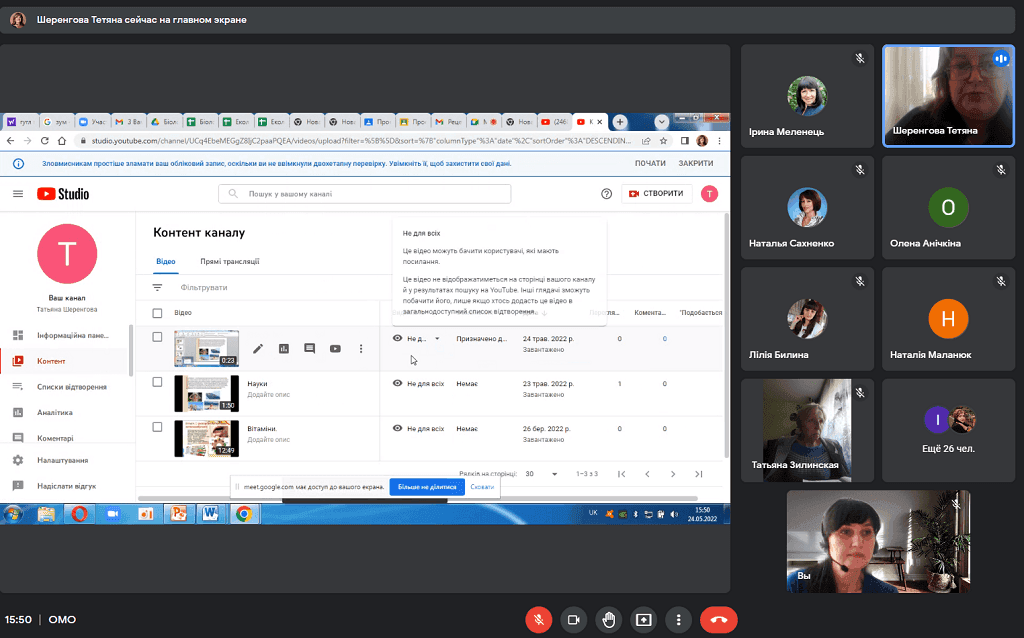Toggle the camera in Meet controls

click(573, 620)
